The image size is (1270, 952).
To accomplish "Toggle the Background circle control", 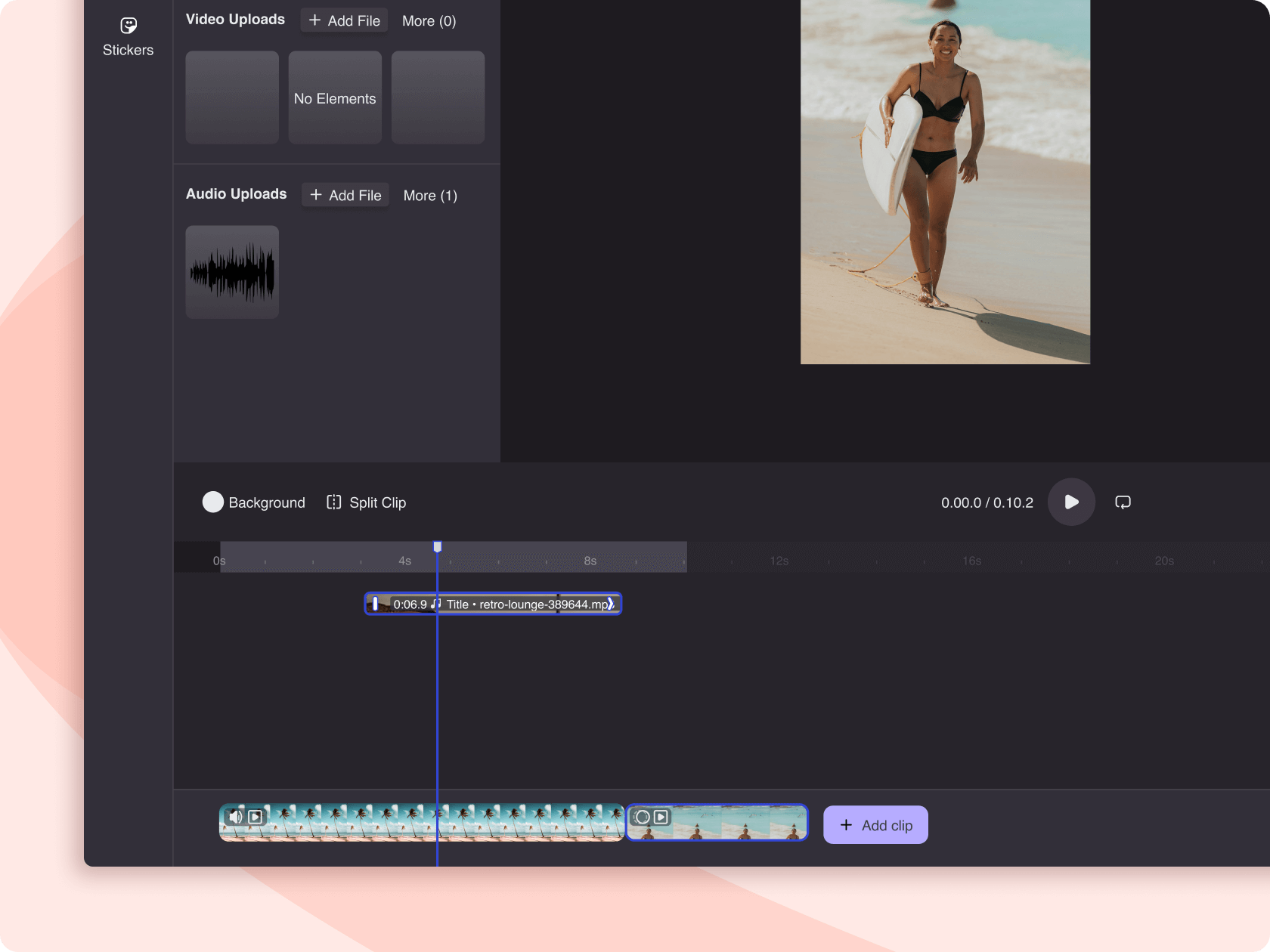I will 212,502.
